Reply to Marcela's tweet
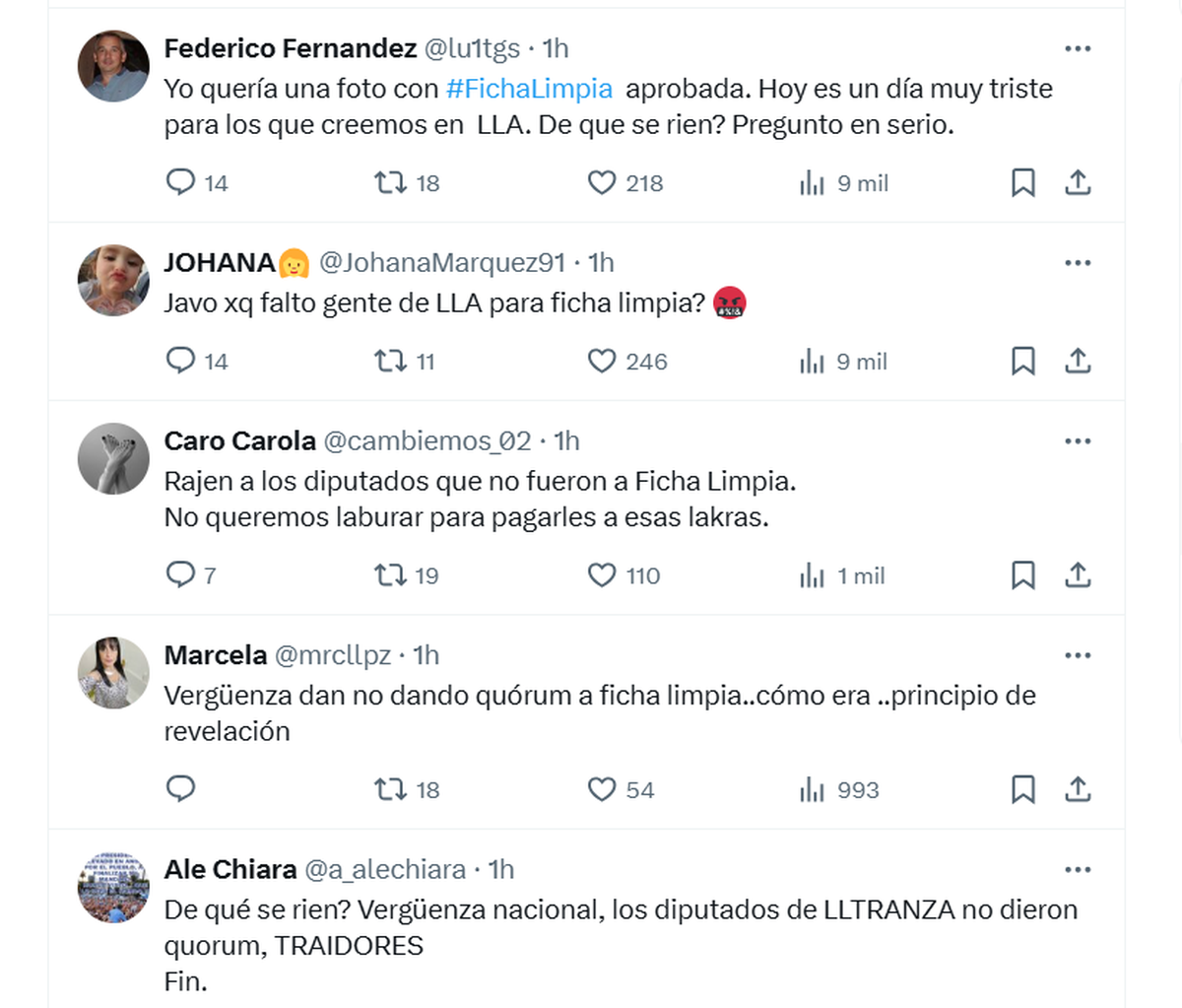The width and height of the screenshot is (1182, 1008). point(180,789)
